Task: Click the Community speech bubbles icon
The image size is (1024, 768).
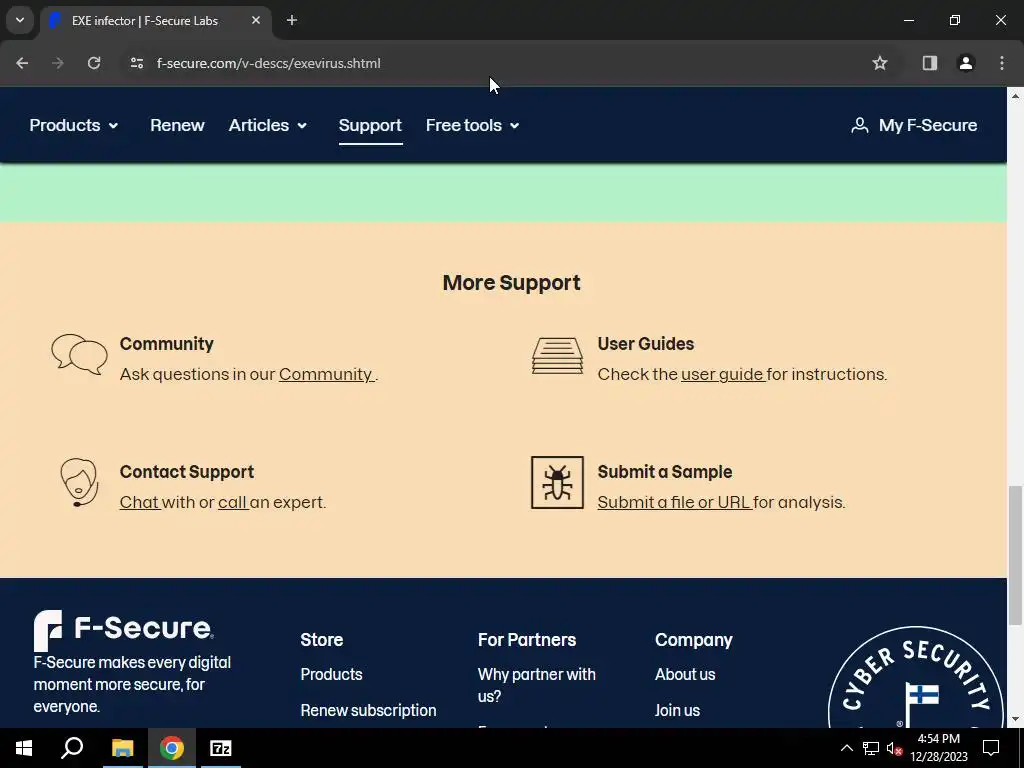Action: coord(80,355)
